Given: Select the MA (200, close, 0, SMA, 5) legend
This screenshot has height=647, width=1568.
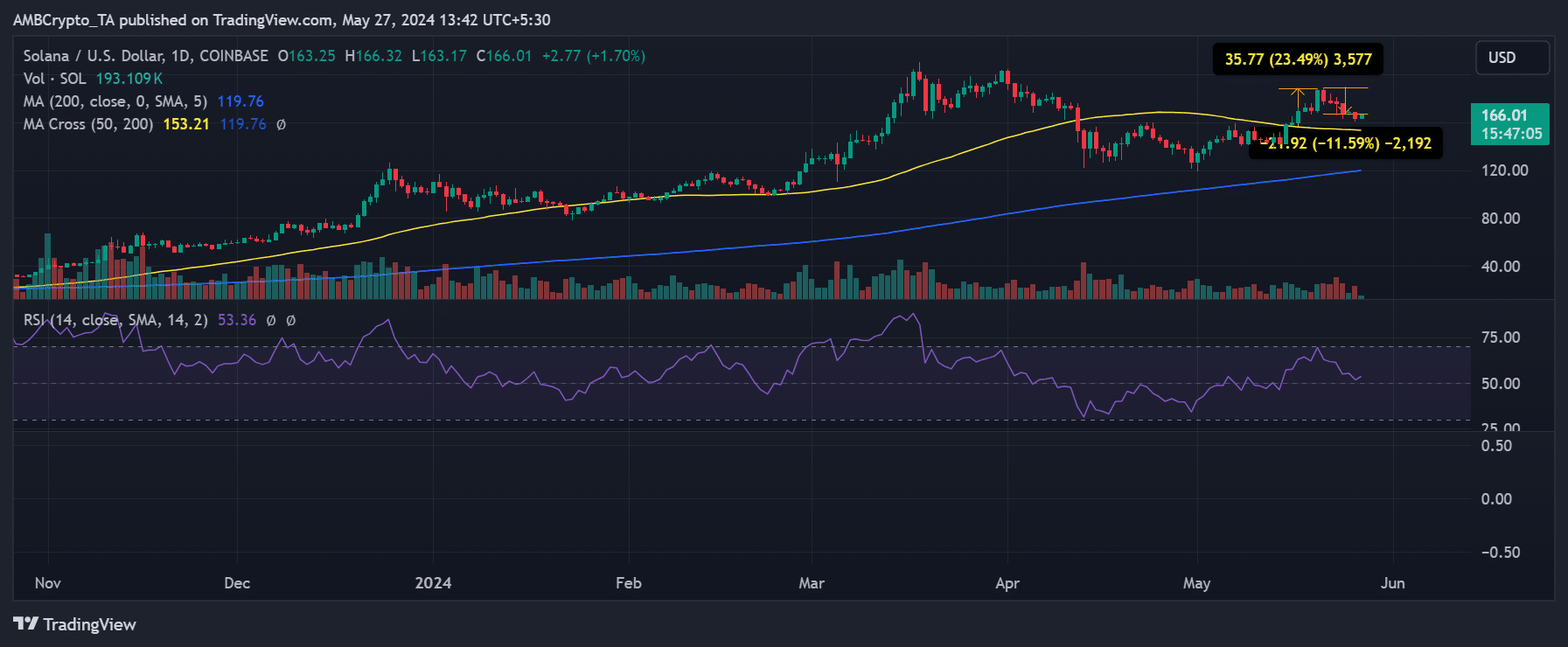Looking at the screenshot, I should click(115, 101).
